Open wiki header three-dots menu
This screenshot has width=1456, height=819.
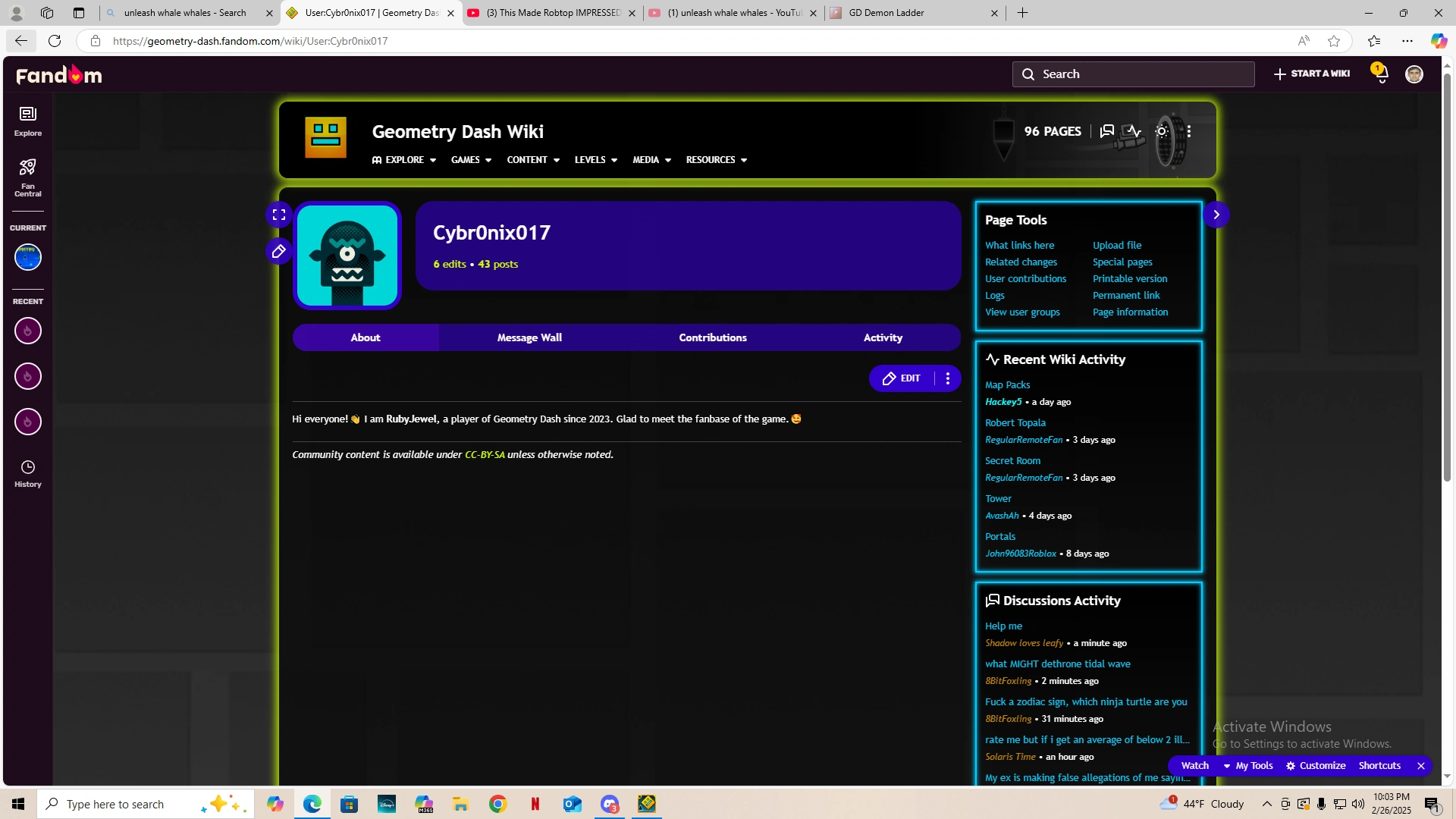[1189, 131]
